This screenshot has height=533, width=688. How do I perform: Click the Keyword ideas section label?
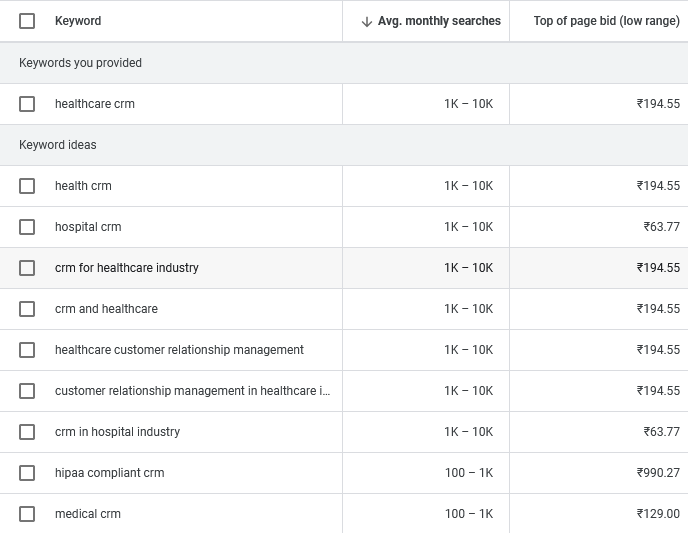pyautogui.click(x=58, y=145)
